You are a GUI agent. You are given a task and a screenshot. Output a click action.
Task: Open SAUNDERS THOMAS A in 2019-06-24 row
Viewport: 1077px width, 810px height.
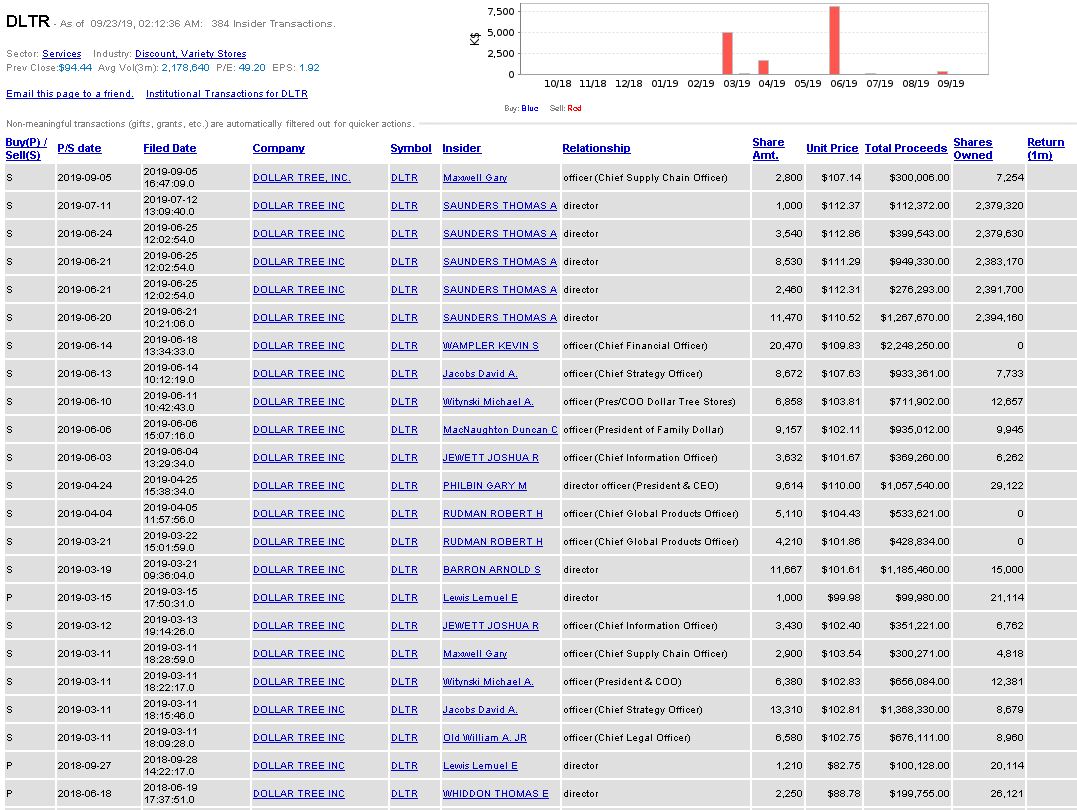[499, 234]
